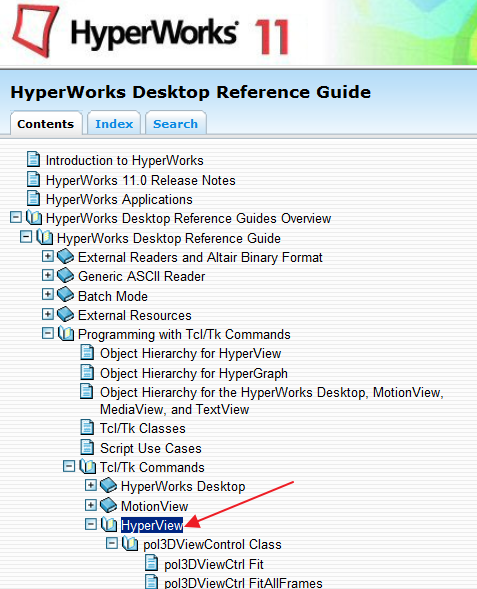Viewport: 477px width, 589px height.
Task: Click page icon beside Introduction to HyperWorks
Action: click(33, 159)
